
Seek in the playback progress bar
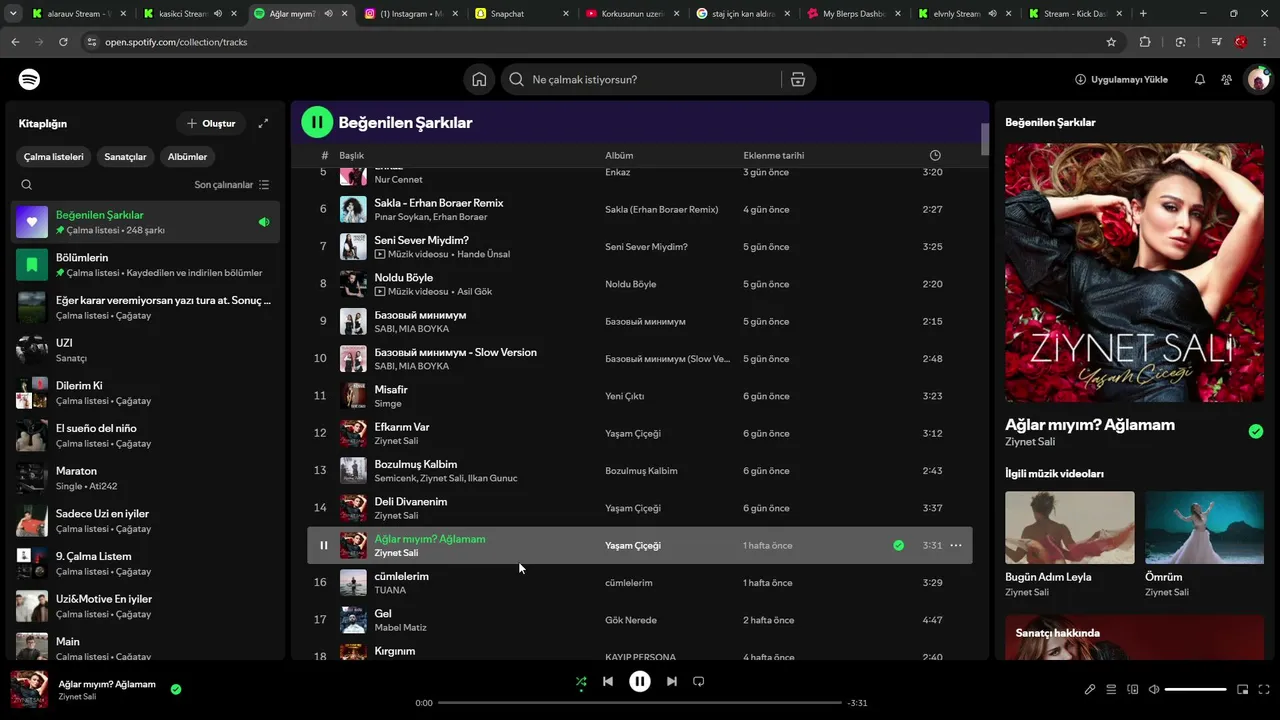click(x=640, y=703)
